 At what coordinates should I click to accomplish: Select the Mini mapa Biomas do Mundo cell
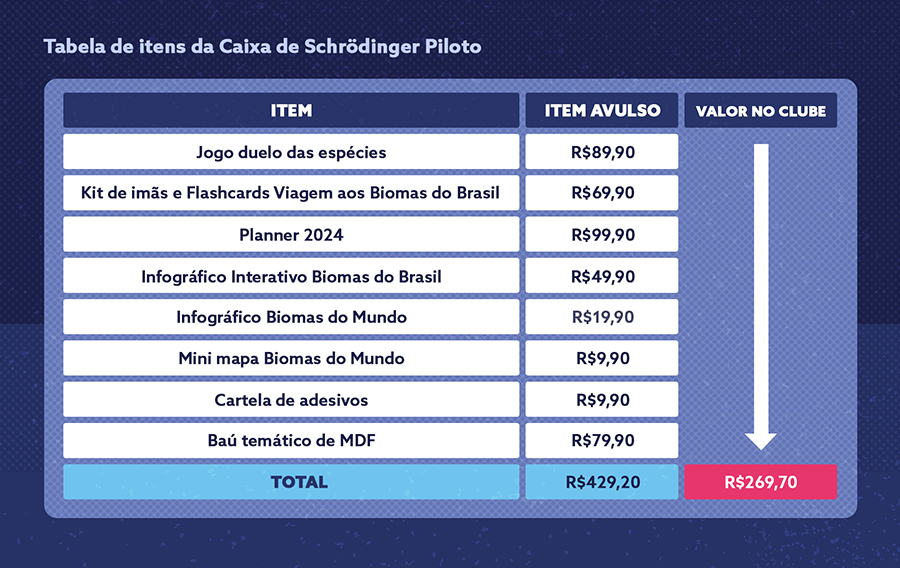[x=291, y=358]
